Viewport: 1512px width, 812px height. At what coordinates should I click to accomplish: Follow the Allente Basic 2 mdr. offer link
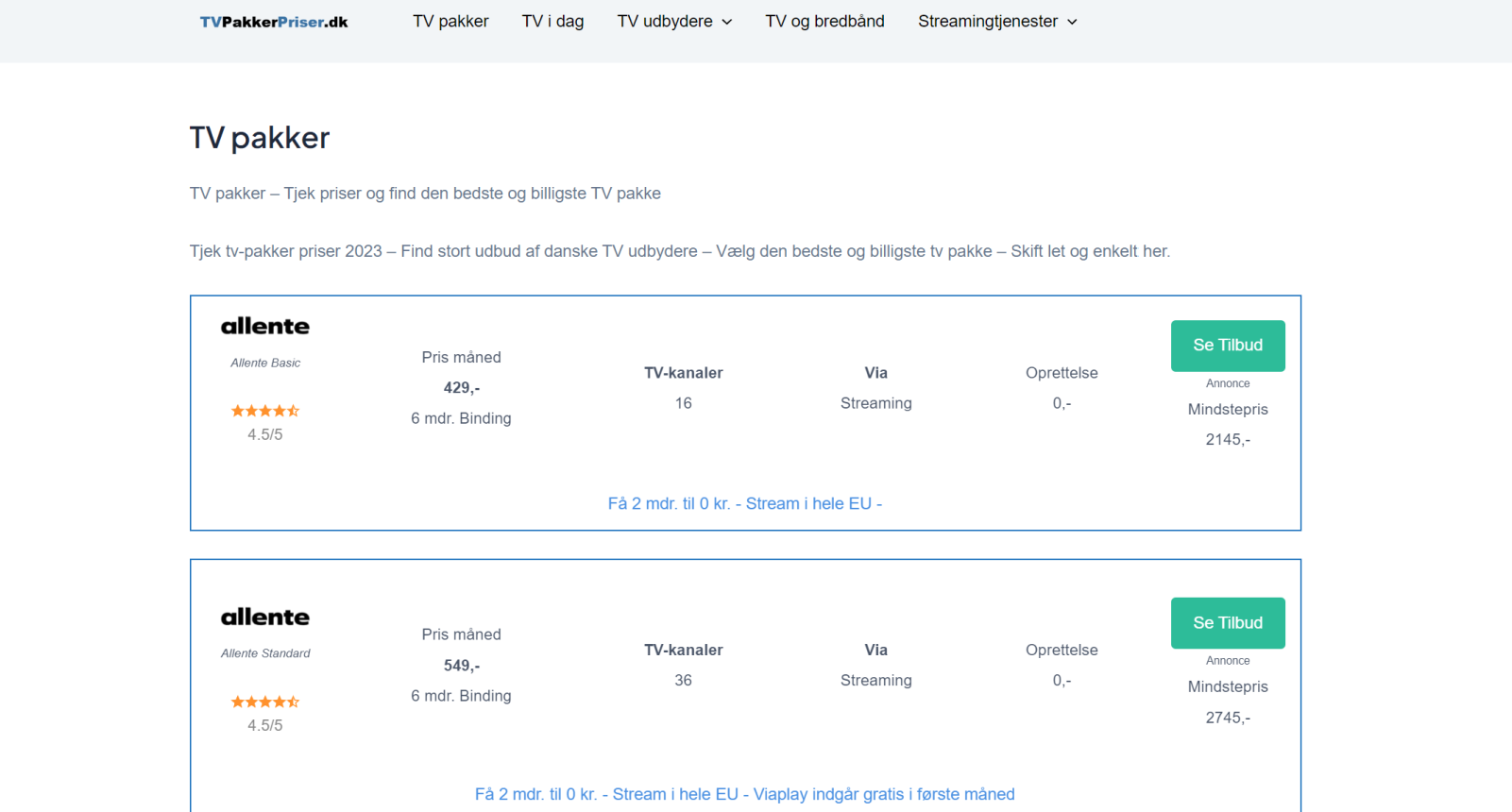(x=744, y=504)
